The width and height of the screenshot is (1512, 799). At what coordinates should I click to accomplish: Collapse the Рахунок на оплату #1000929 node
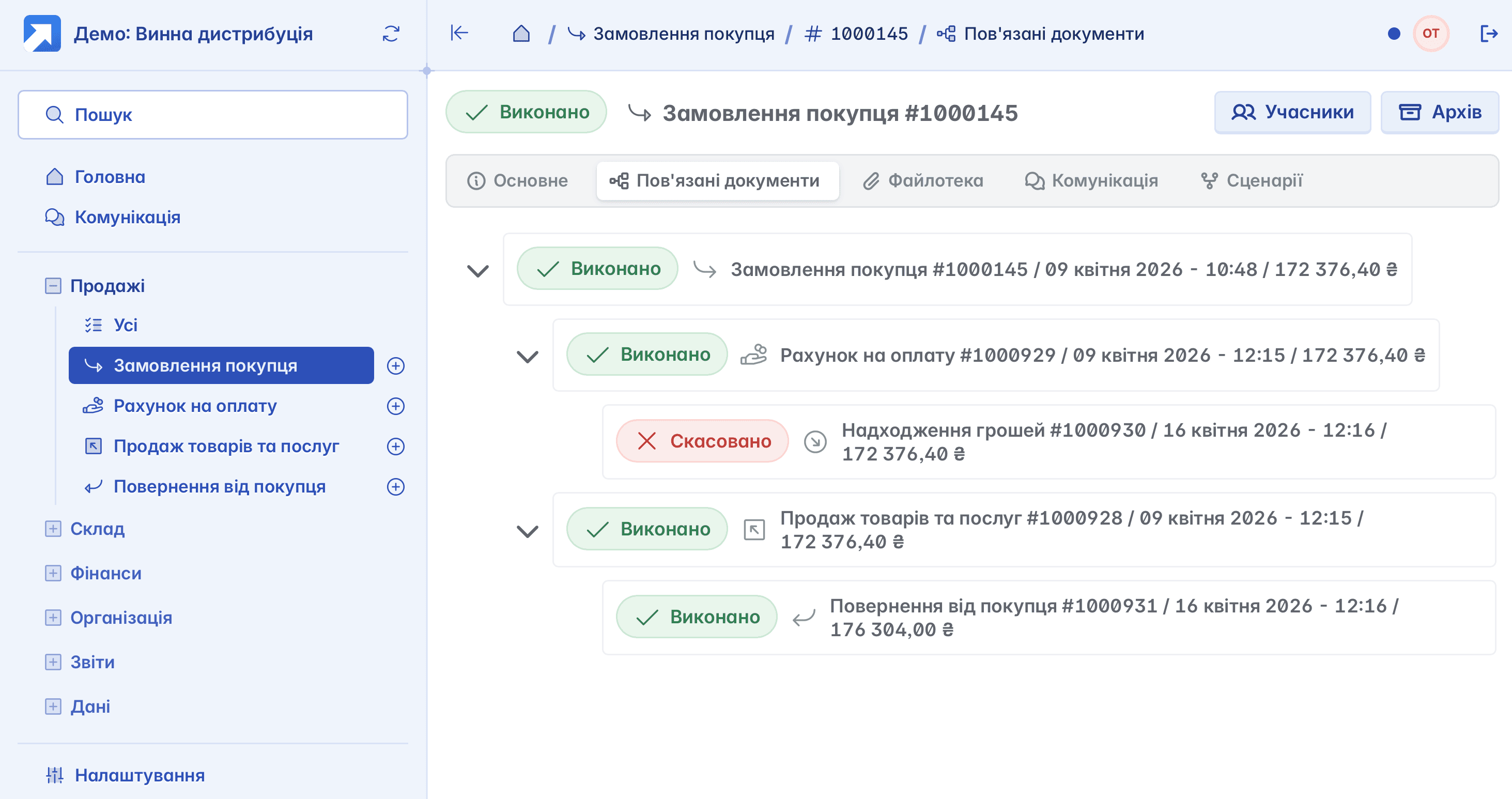tap(527, 357)
